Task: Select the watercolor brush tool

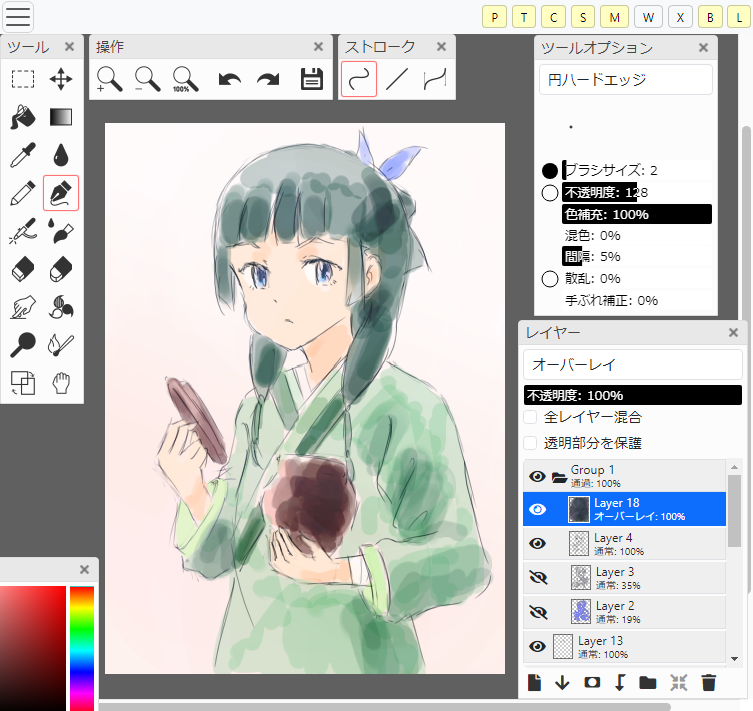Action: 61,231
